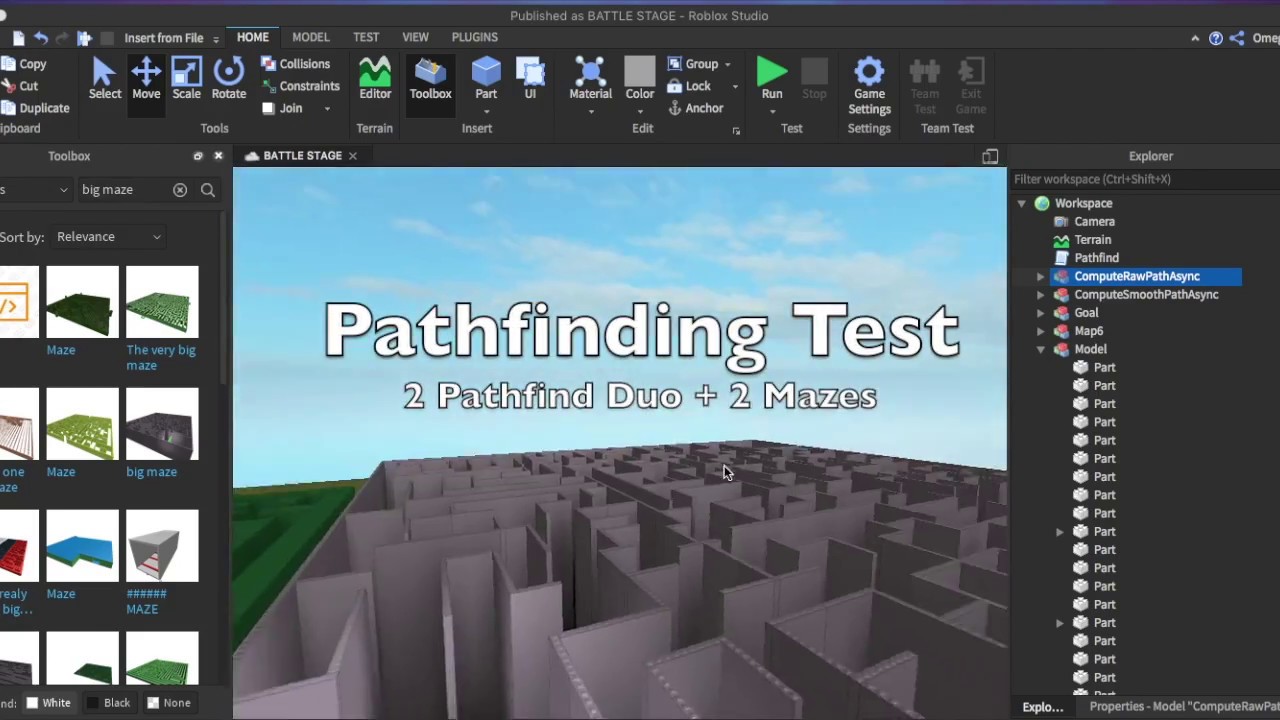
Task: Switch to the MODEL tab
Action: [x=310, y=37]
